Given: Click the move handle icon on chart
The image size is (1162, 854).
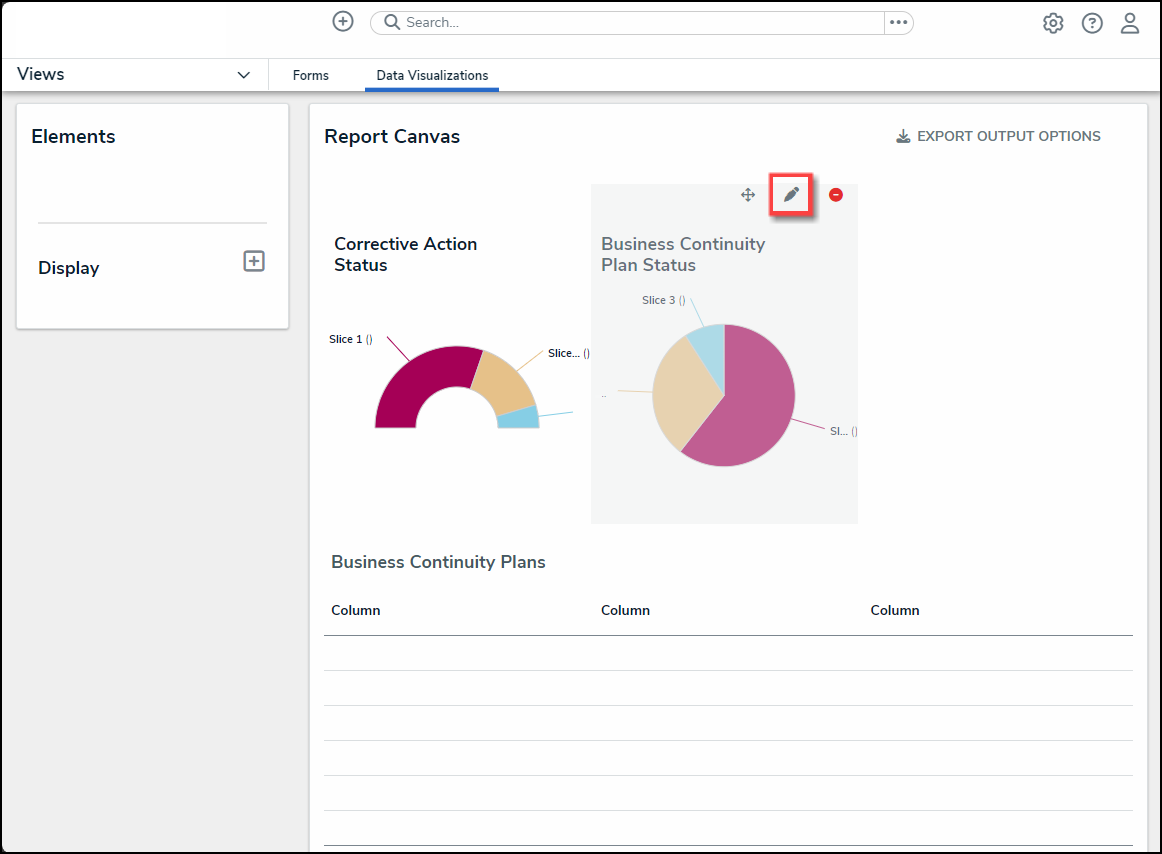Looking at the screenshot, I should (x=747, y=195).
